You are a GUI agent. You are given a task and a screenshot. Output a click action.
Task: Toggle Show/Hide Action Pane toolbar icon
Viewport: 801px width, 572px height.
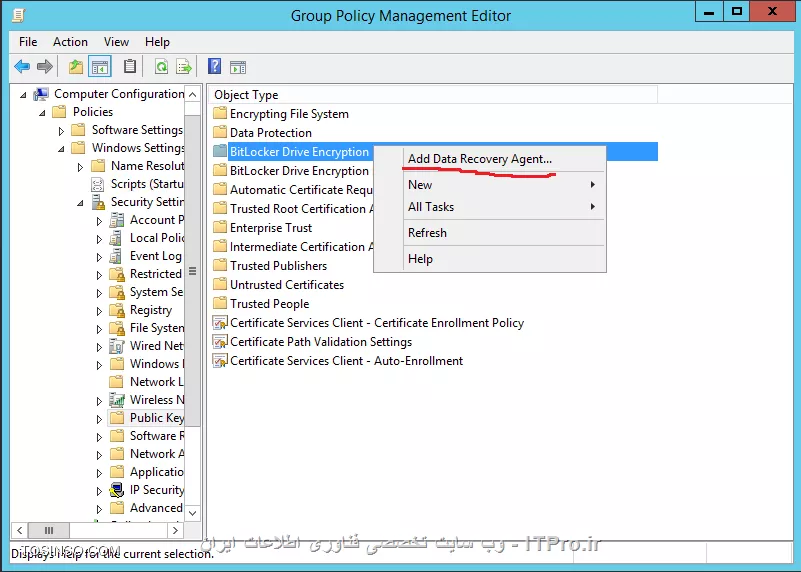click(x=238, y=67)
